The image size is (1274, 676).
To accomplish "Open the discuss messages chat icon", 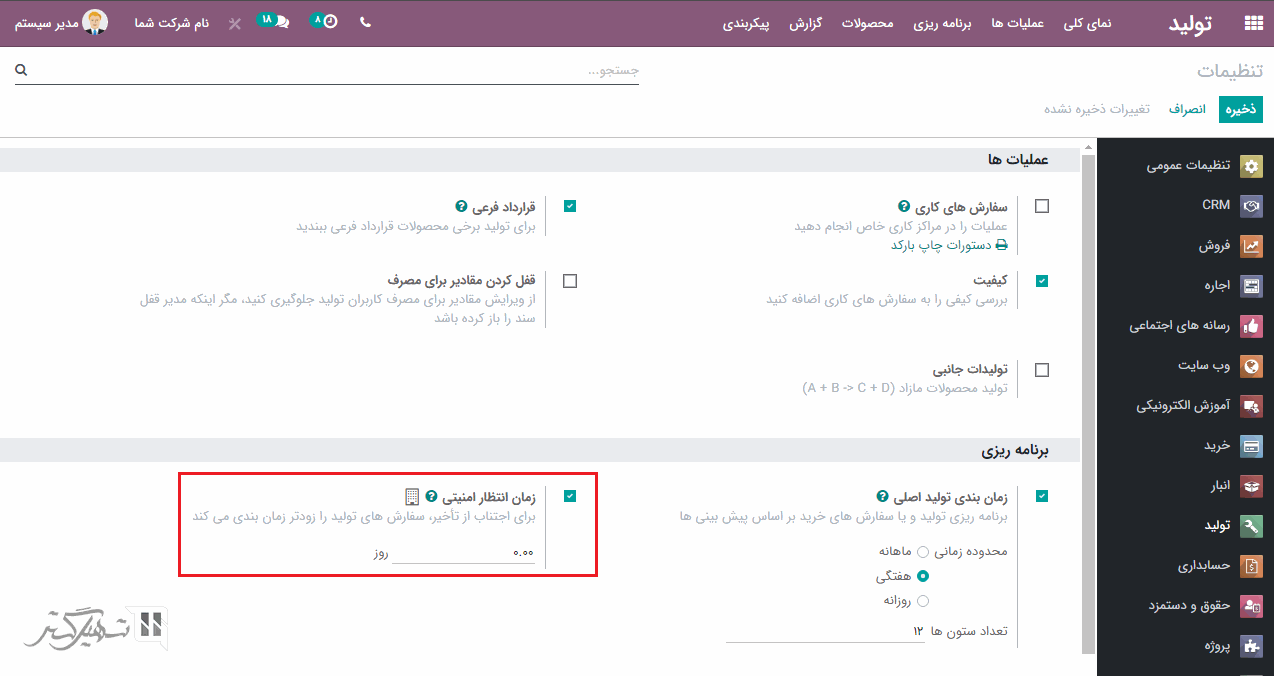I will (x=281, y=22).
